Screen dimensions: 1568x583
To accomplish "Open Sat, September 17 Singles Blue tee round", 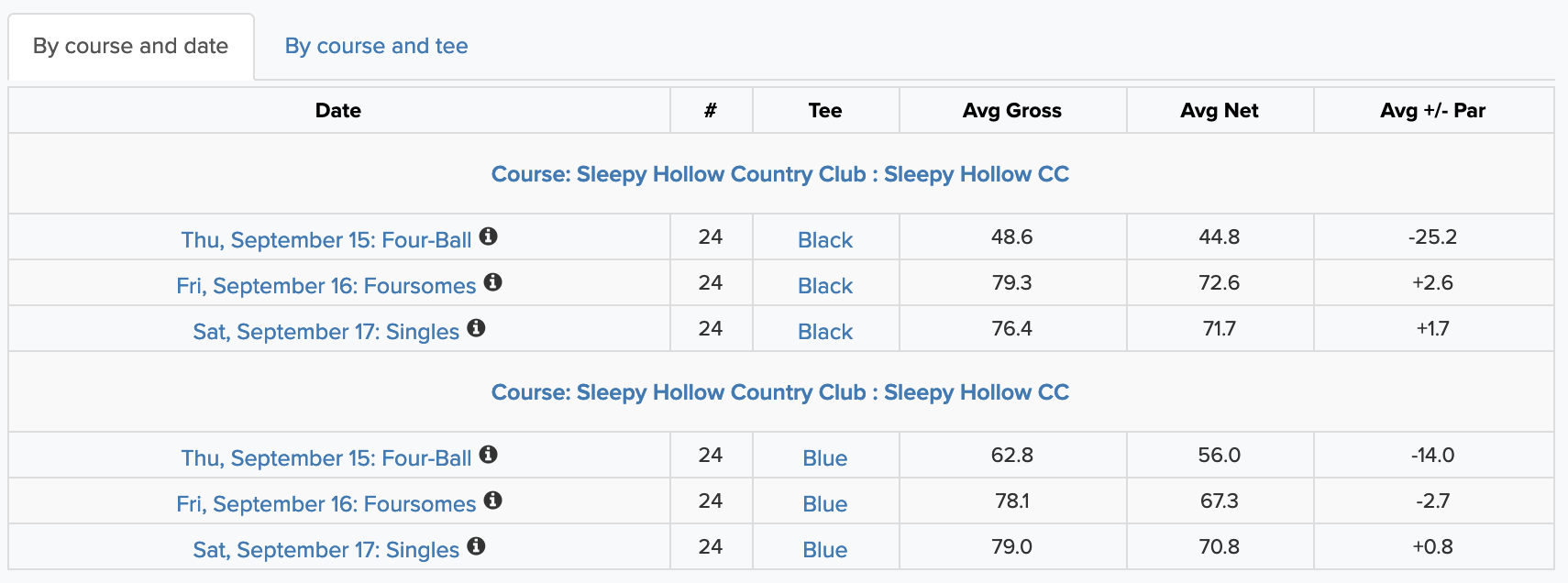I will tap(326, 550).
